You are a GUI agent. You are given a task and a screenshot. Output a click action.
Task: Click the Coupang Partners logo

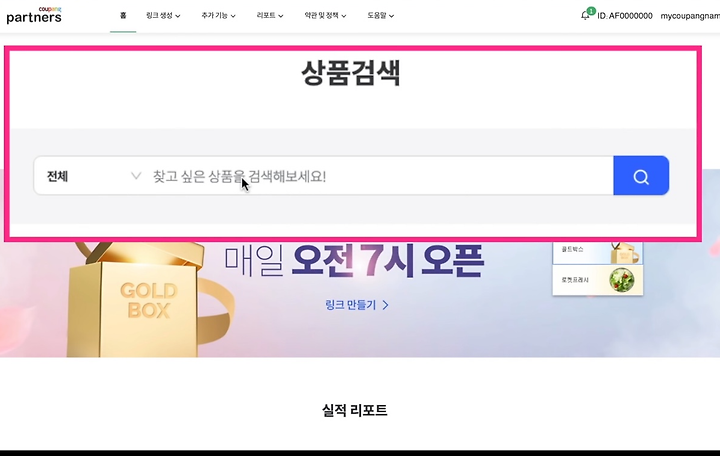coord(34,16)
